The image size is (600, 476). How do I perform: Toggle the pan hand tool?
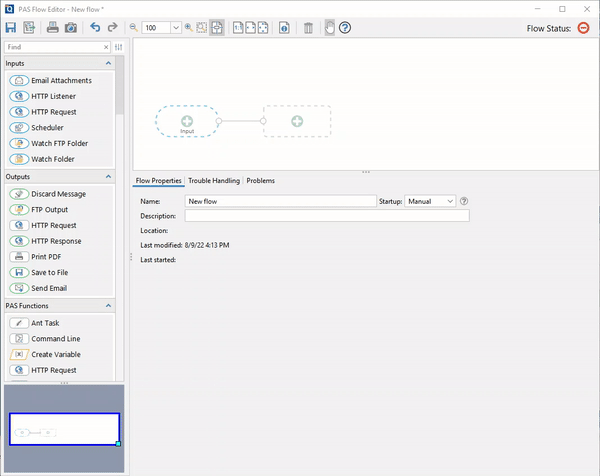[329, 28]
